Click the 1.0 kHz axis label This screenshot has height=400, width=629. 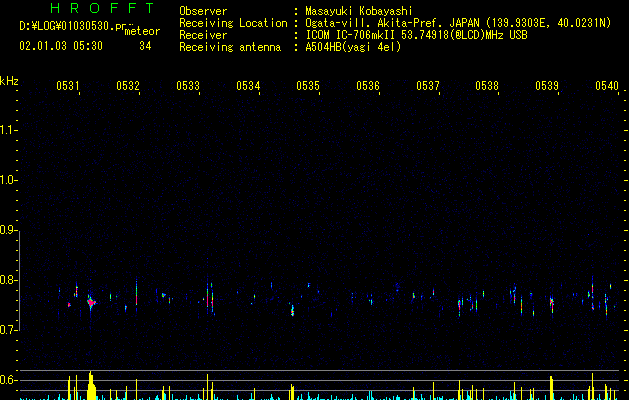[8, 180]
